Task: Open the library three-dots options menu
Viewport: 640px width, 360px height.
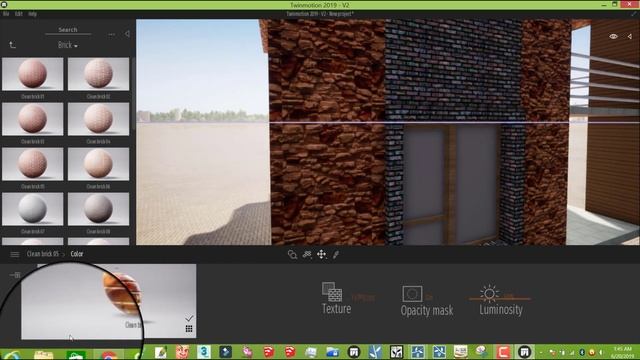Action: 111,35
